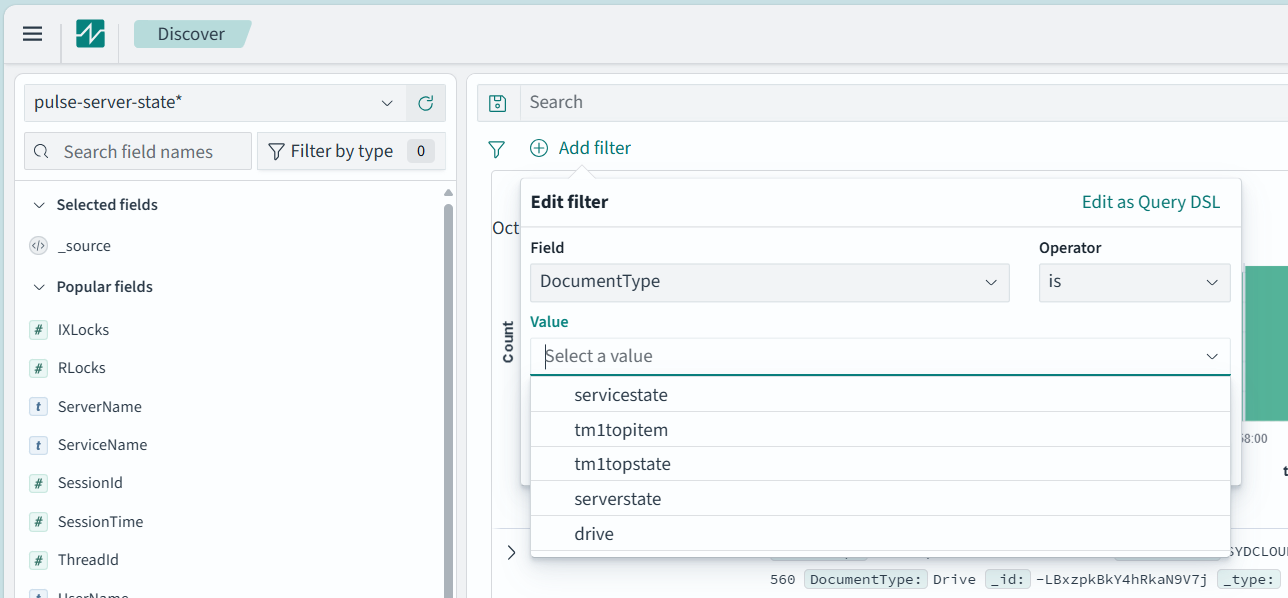Image resolution: width=1288 pixels, height=598 pixels.
Task: Click the number icon next to ThreadId
Action: click(x=39, y=560)
